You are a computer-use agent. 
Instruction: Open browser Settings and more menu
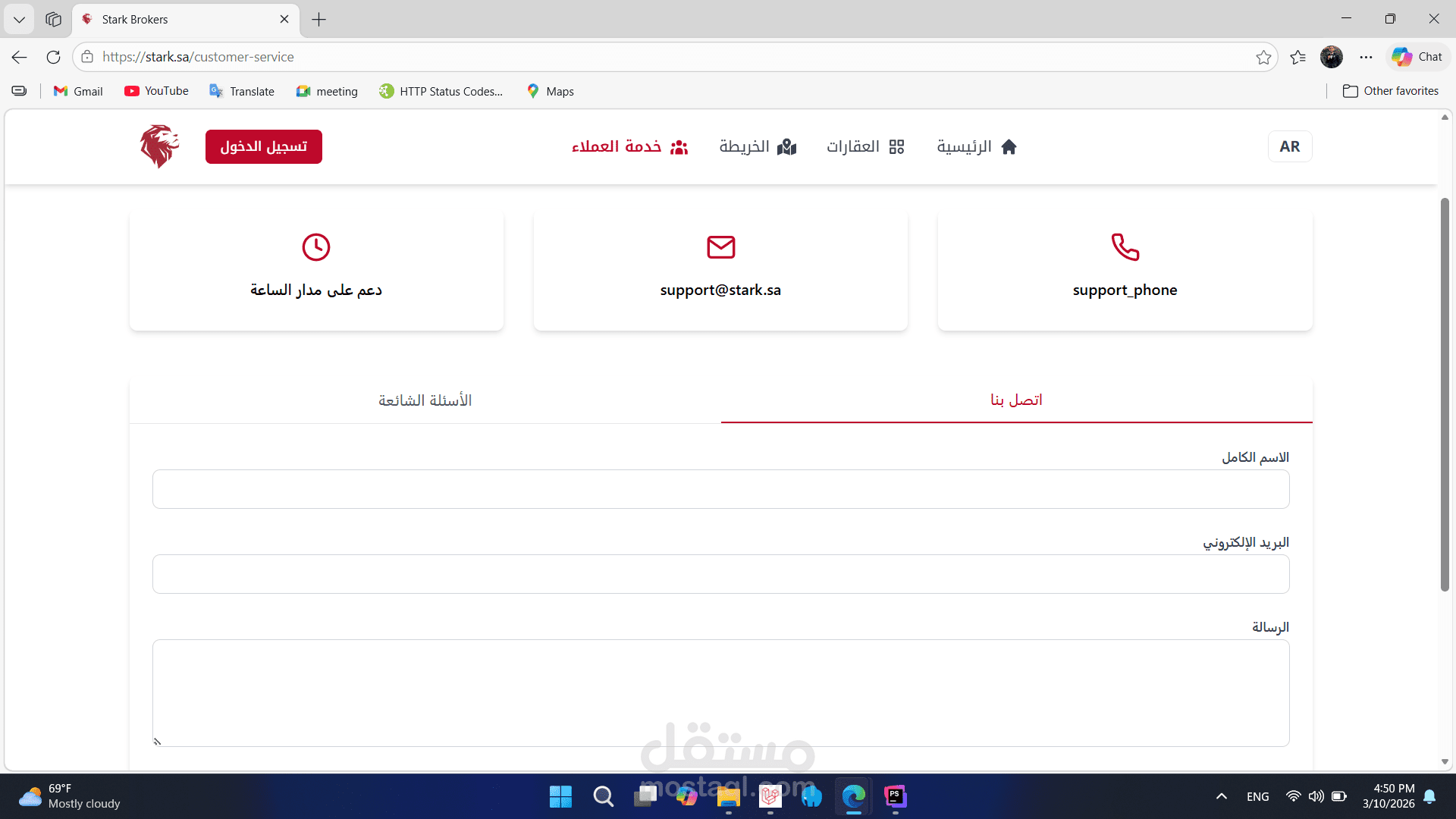coord(1366,57)
